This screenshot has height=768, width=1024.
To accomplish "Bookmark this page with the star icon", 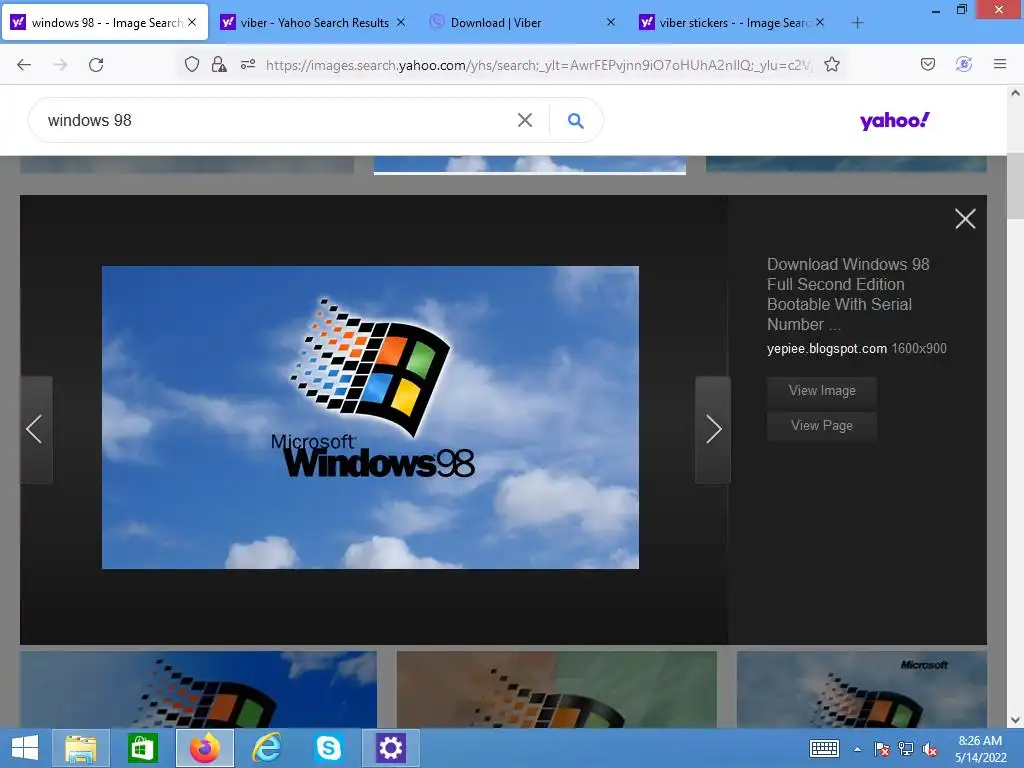I will tap(831, 64).
